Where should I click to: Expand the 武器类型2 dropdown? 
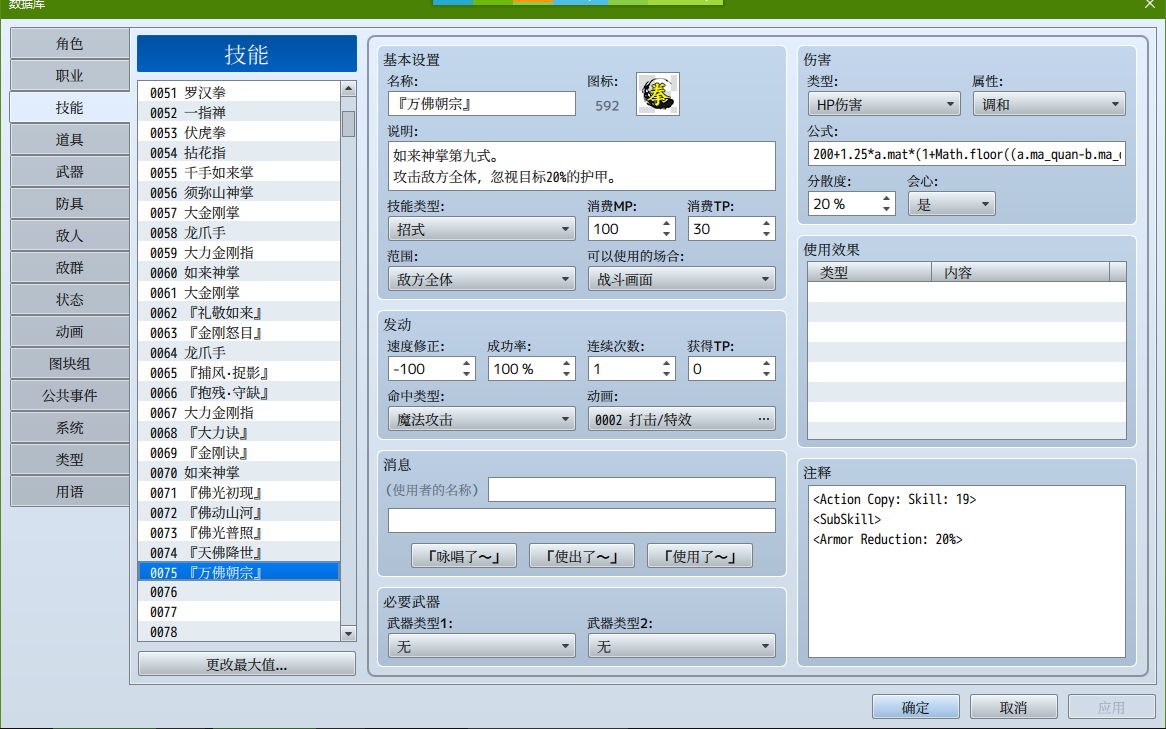click(x=681, y=646)
